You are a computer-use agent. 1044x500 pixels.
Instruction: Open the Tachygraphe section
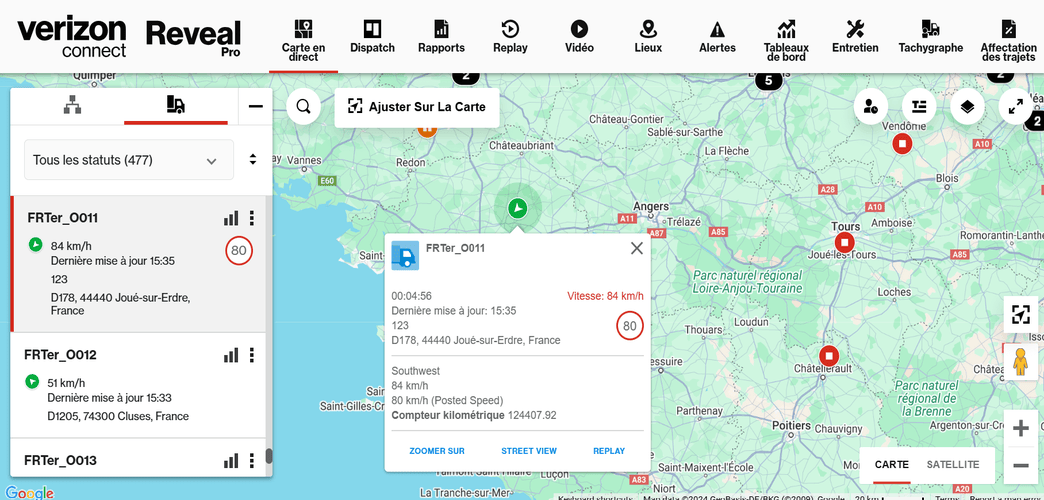(930, 37)
